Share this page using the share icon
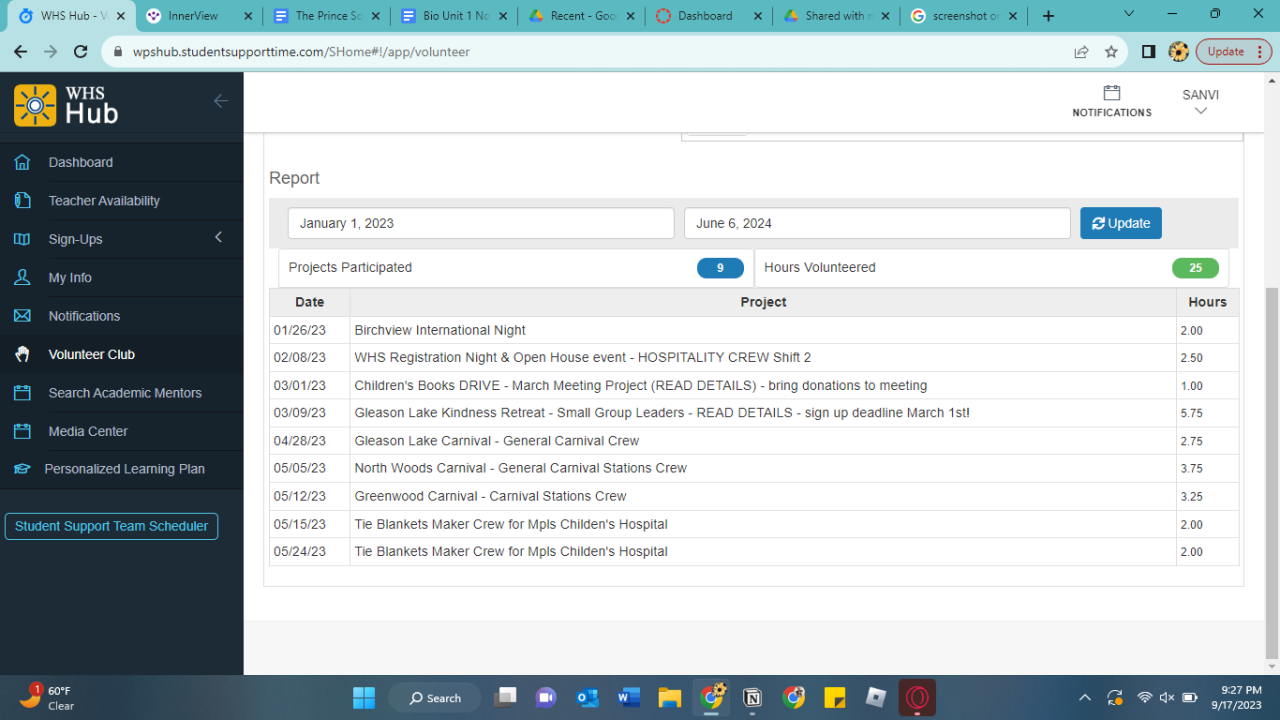 pyautogui.click(x=1081, y=52)
